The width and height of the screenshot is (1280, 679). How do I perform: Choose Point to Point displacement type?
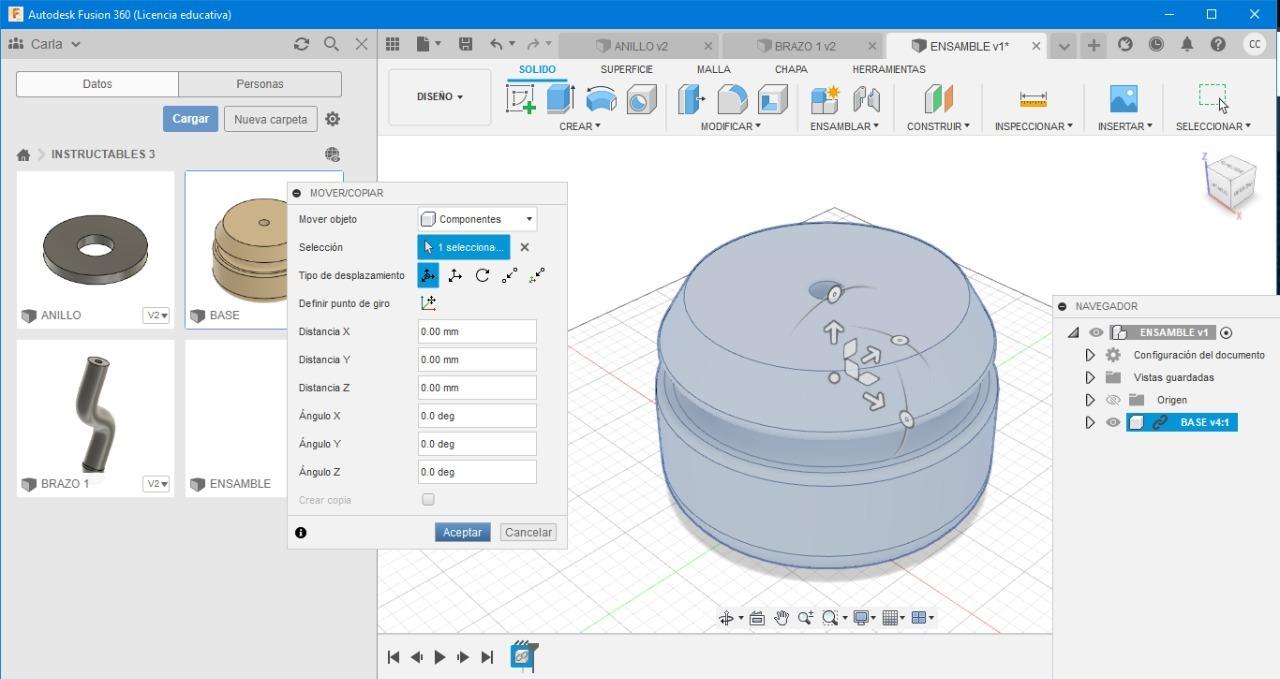pos(510,275)
